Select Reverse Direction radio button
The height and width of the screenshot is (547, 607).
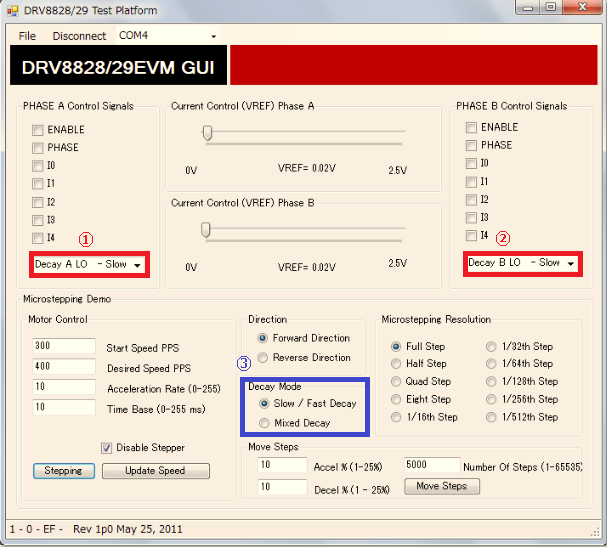pos(262,357)
